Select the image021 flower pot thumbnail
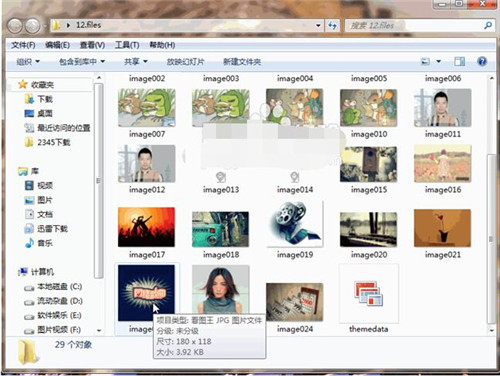The height and width of the screenshot is (376, 500). 442,228
